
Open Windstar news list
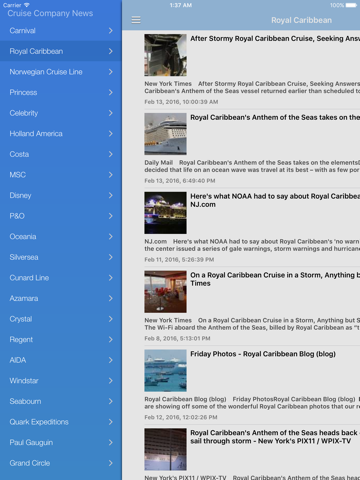[x=61, y=381]
